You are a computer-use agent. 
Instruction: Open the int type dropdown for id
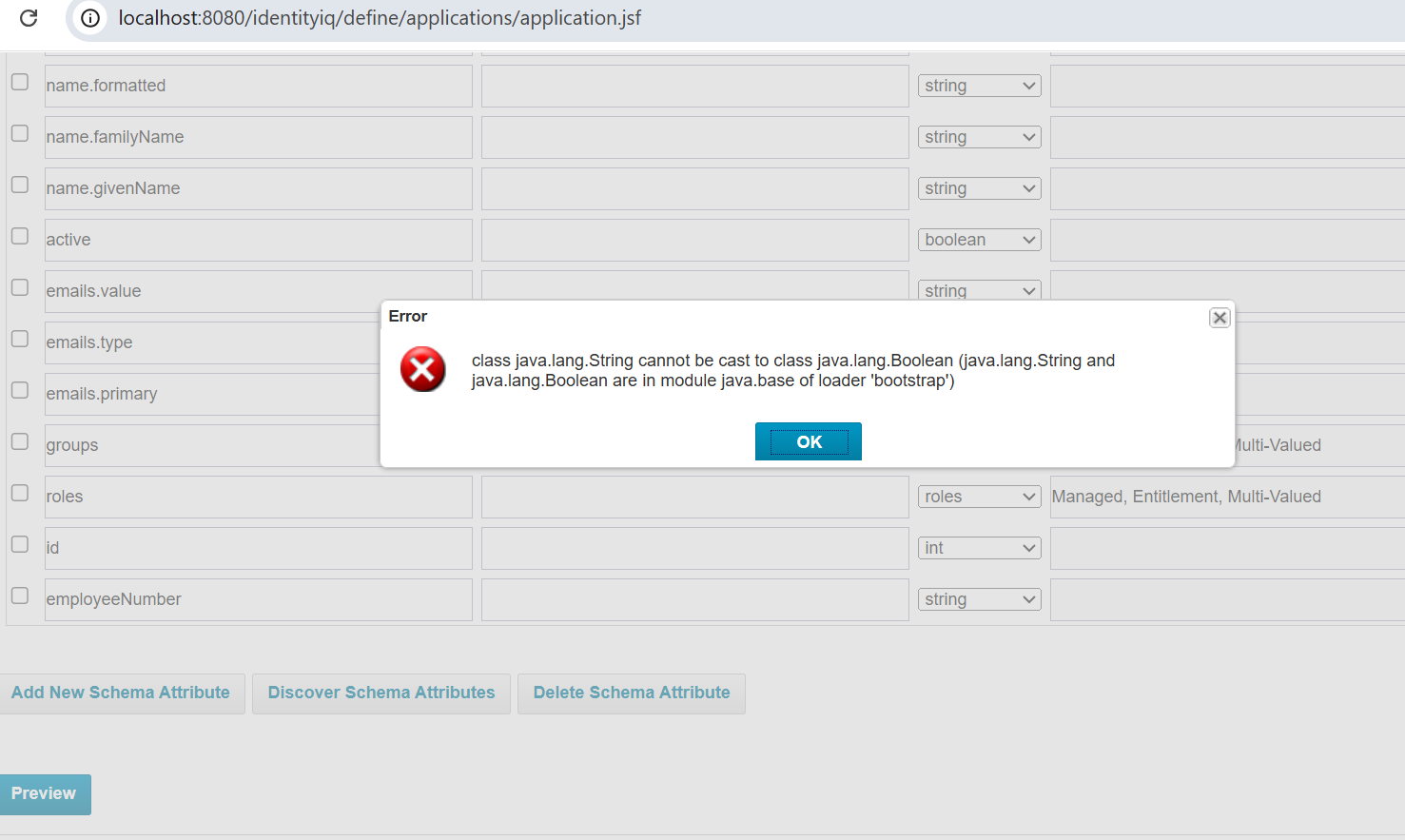(980, 548)
